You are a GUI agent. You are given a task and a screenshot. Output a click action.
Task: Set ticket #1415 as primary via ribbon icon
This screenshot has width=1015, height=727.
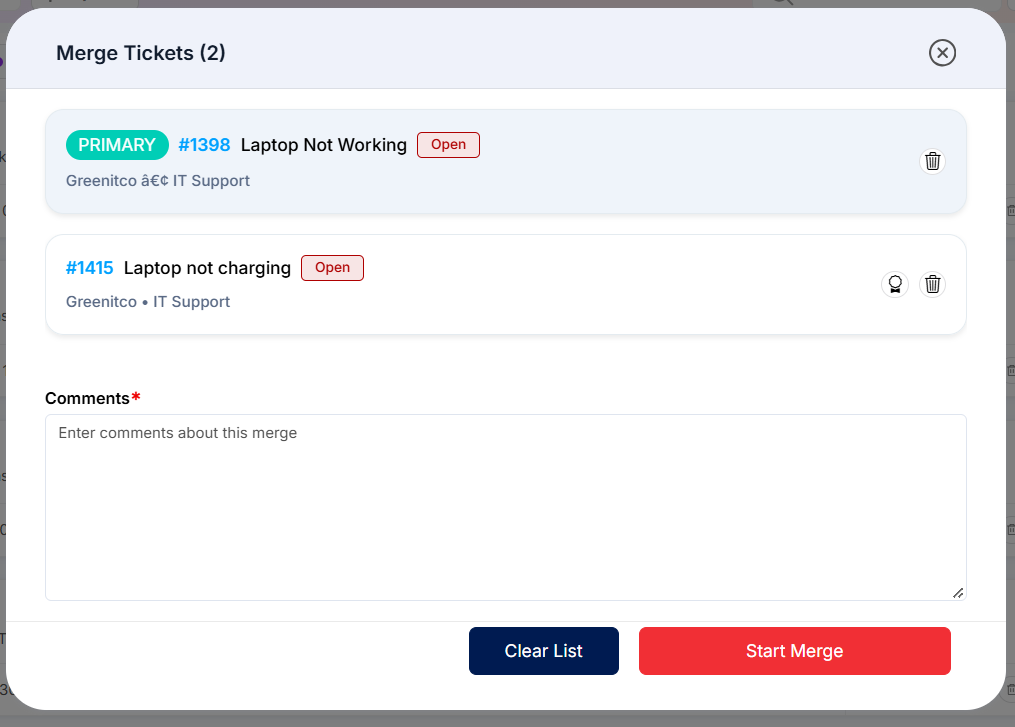(895, 284)
